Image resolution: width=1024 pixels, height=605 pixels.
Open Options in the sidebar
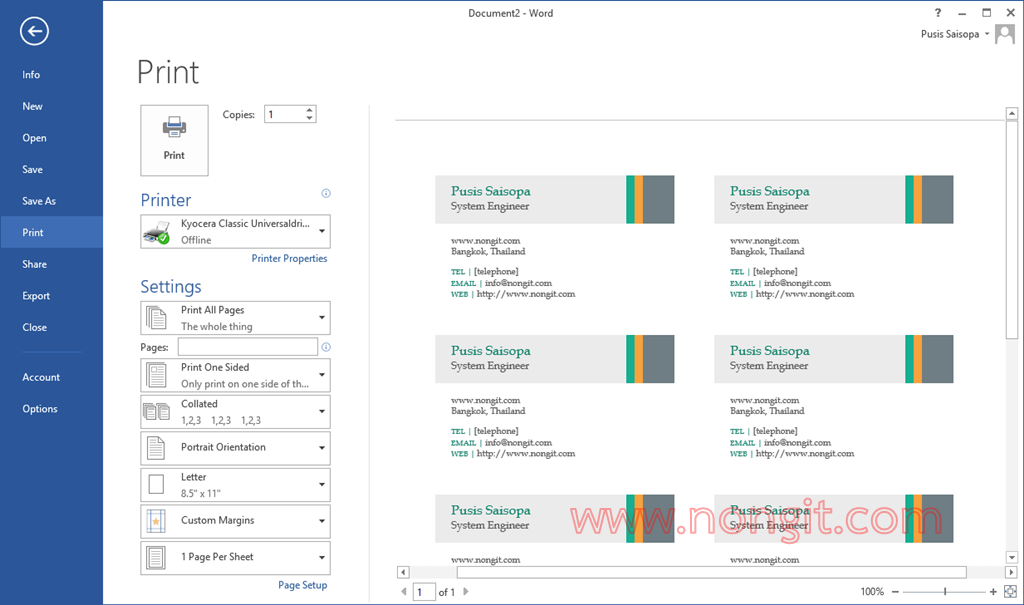tap(52, 408)
